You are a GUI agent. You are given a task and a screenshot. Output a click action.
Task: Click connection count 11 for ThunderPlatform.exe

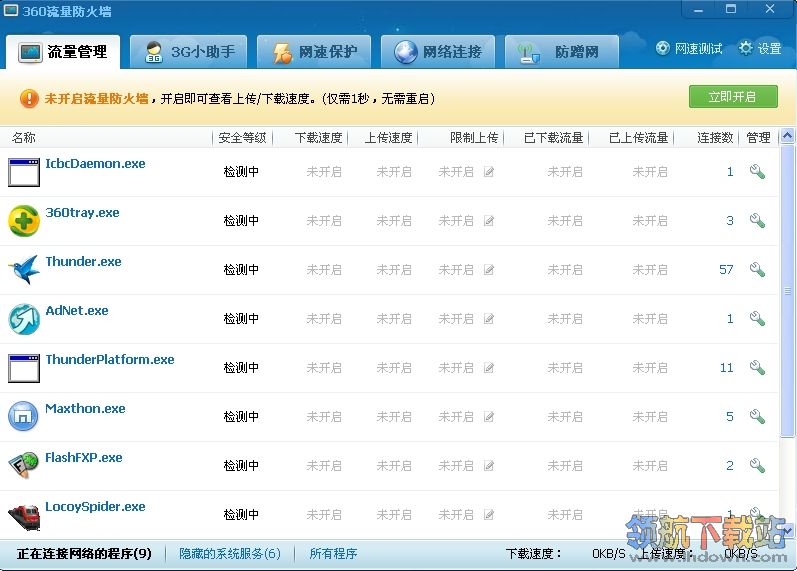tap(726, 368)
